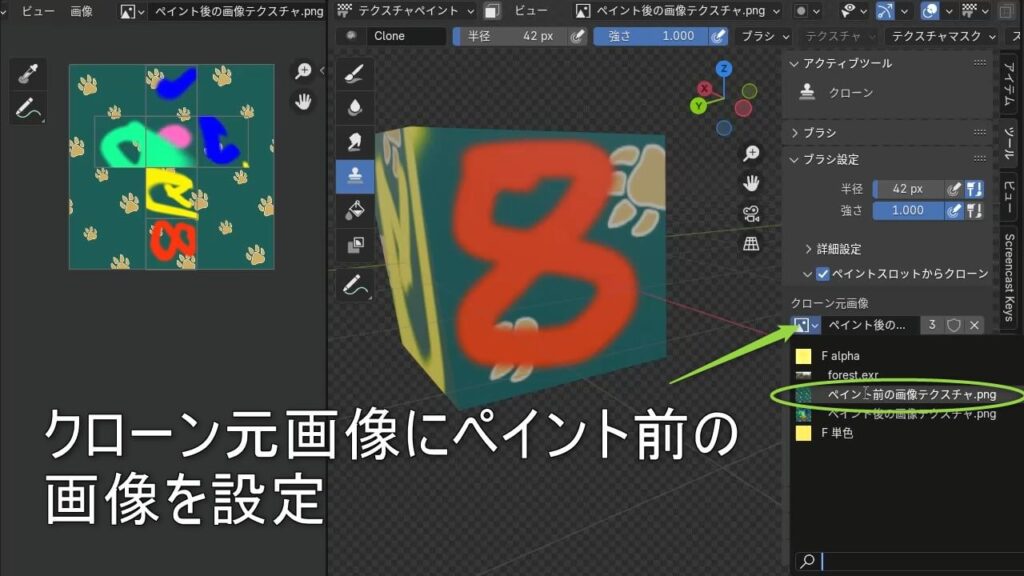Click the X axis on navigation gizmo
The height and width of the screenshot is (576, 1024).
[704, 88]
